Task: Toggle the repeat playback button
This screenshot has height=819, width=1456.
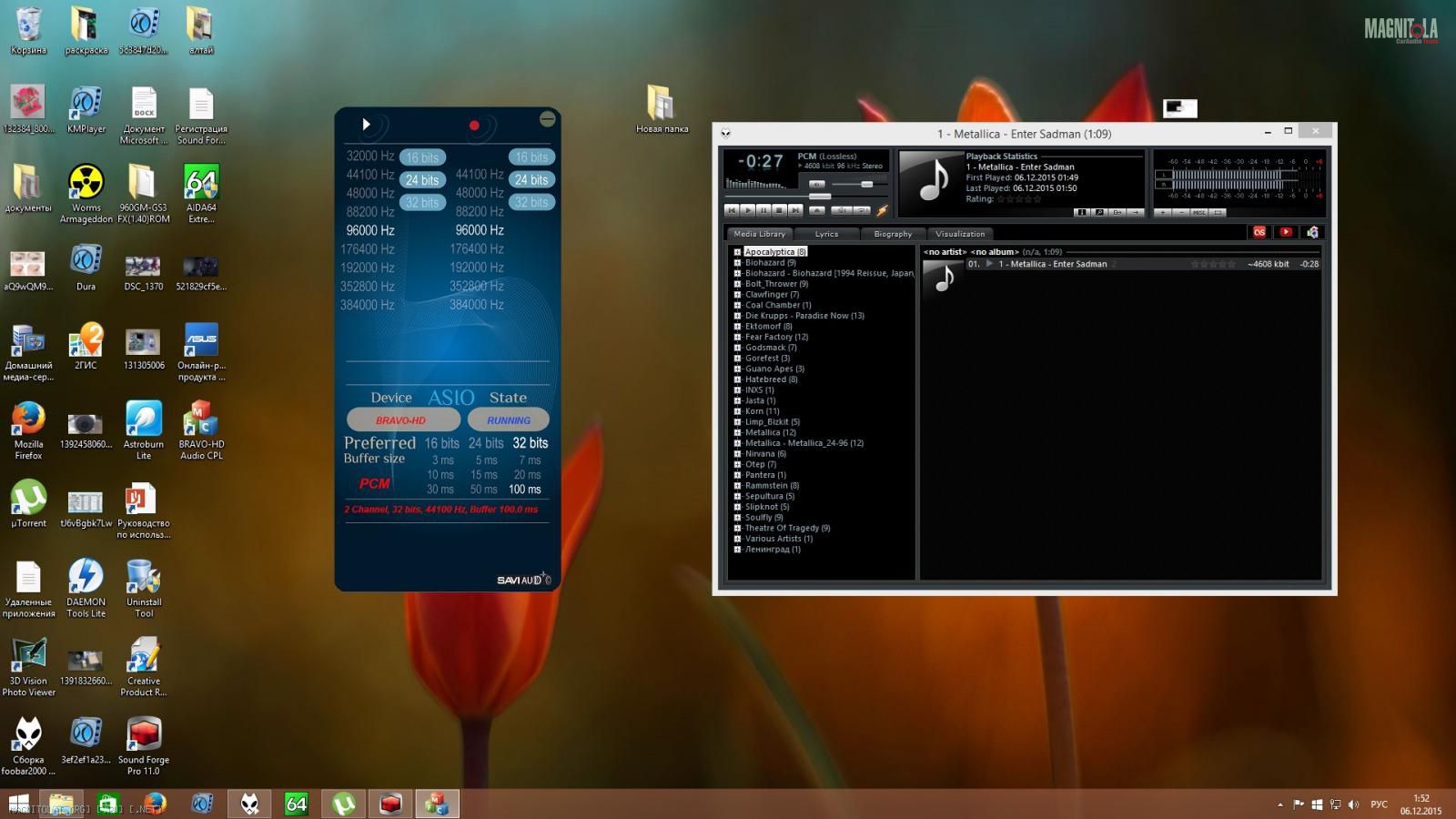Action: pos(862,210)
